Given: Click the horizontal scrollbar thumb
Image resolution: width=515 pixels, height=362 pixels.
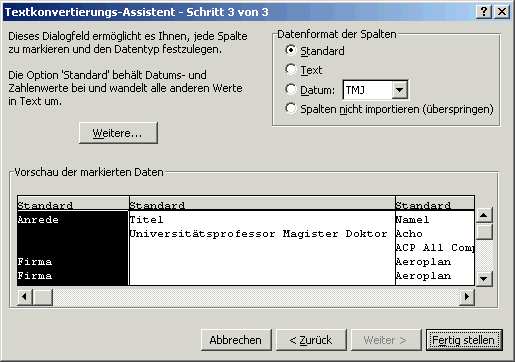Looking at the screenshot, I should (43, 296).
